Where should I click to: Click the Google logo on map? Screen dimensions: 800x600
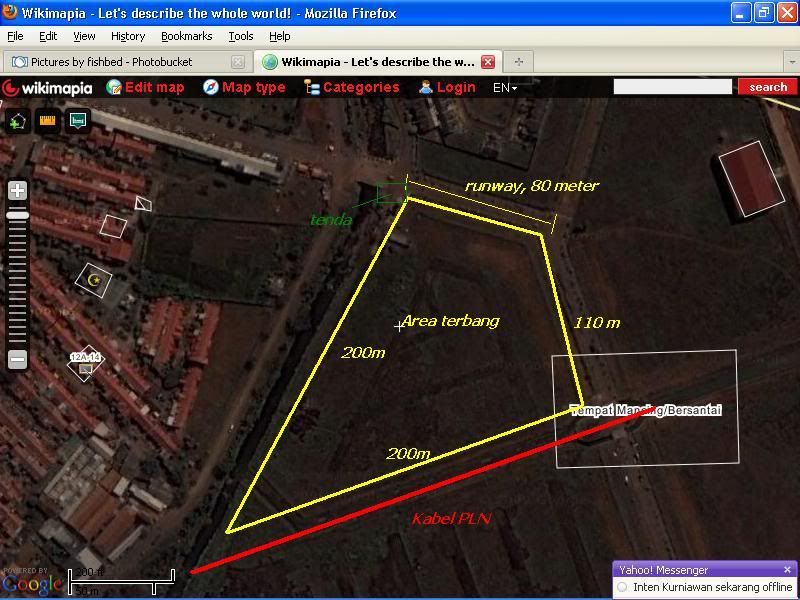click(x=31, y=585)
